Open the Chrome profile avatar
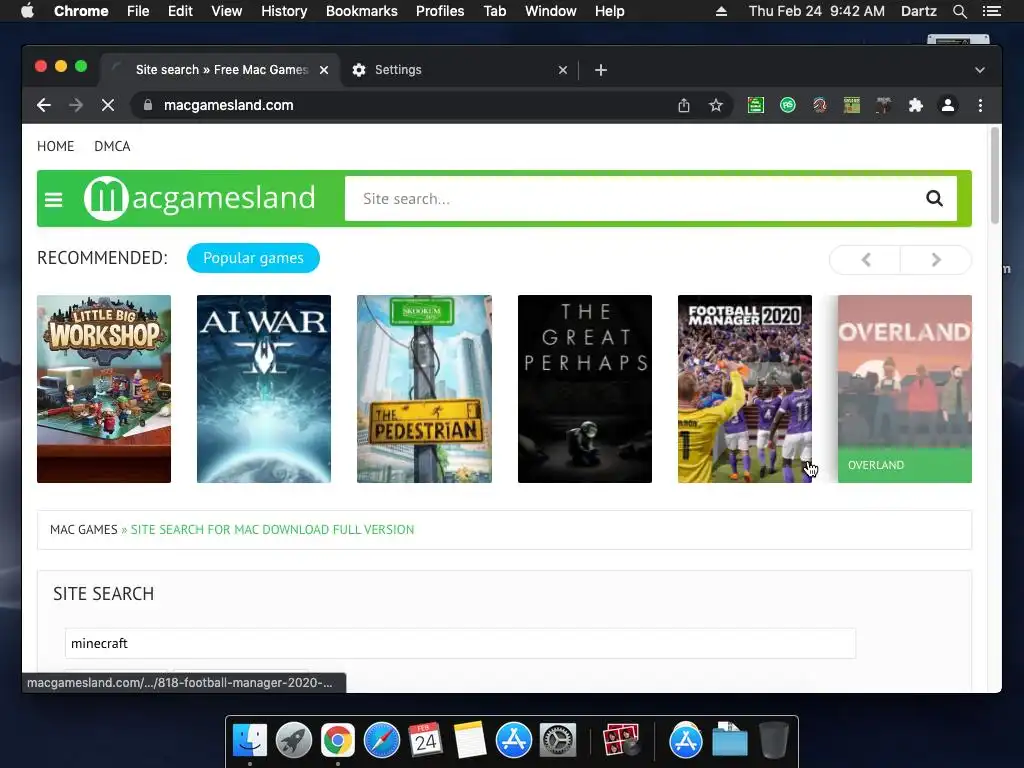Viewport: 1024px width, 768px height. [948, 105]
